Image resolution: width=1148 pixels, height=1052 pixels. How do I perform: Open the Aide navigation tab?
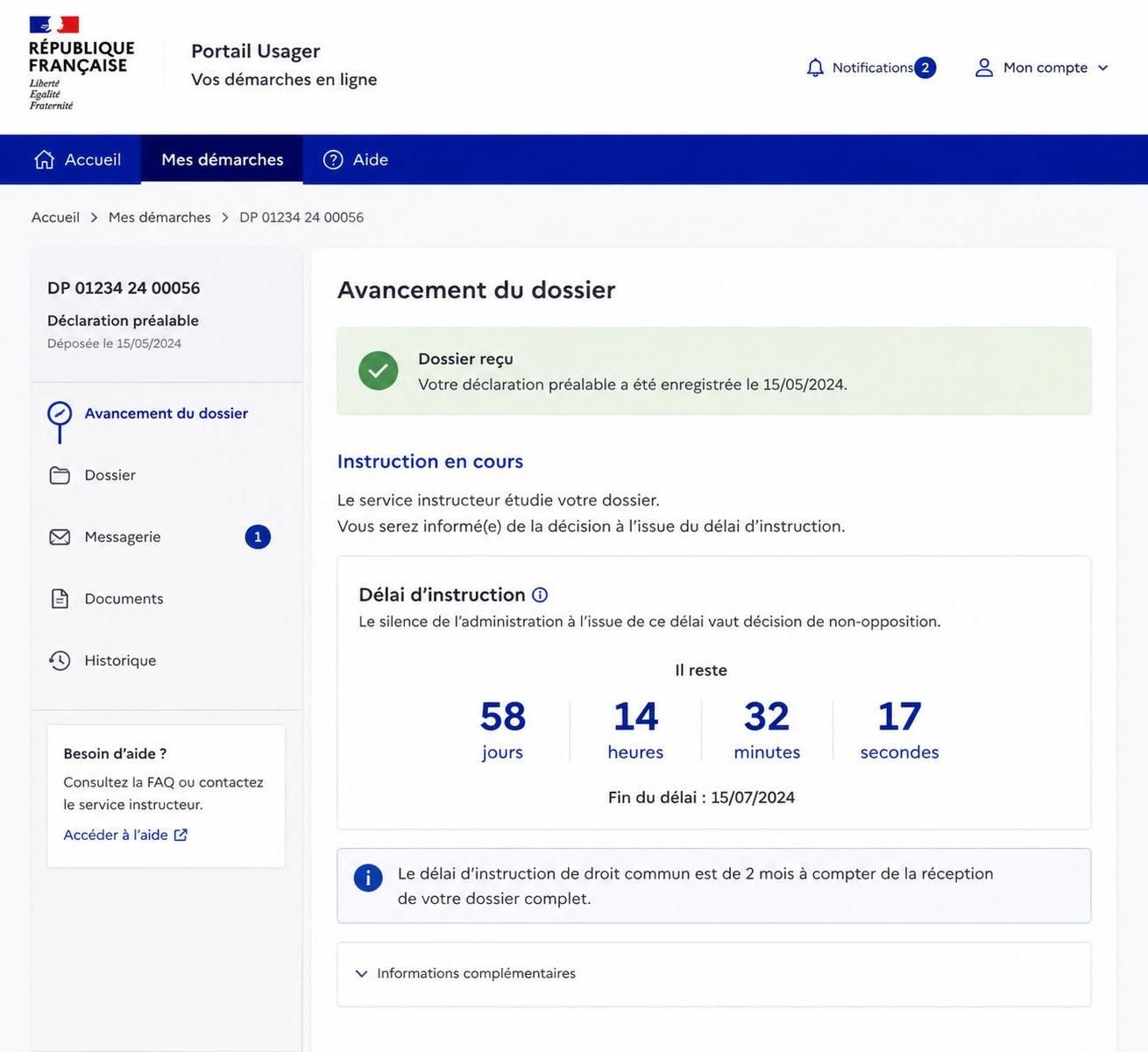click(356, 159)
